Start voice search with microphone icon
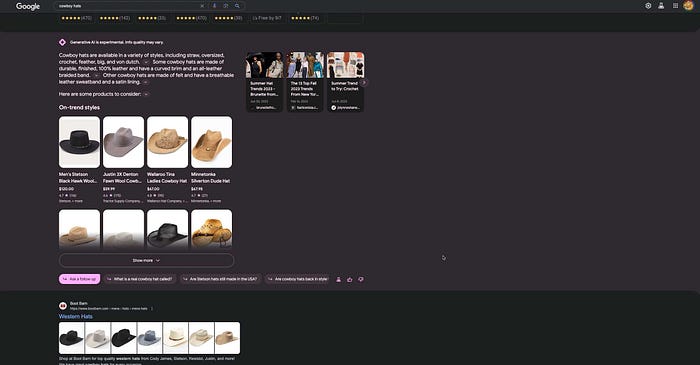This screenshot has height=365, width=700. [214, 6]
